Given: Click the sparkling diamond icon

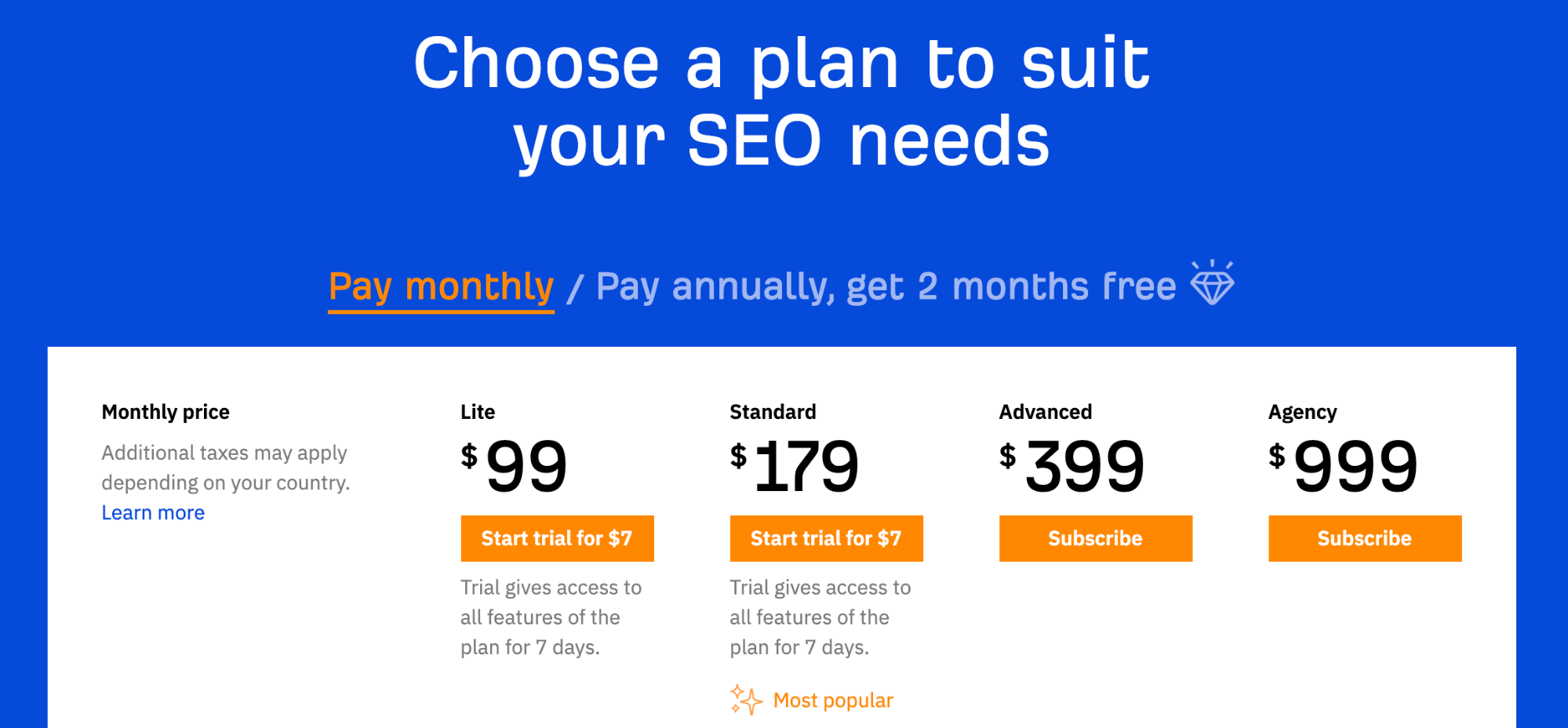Looking at the screenshot, I should [1212, 285].
